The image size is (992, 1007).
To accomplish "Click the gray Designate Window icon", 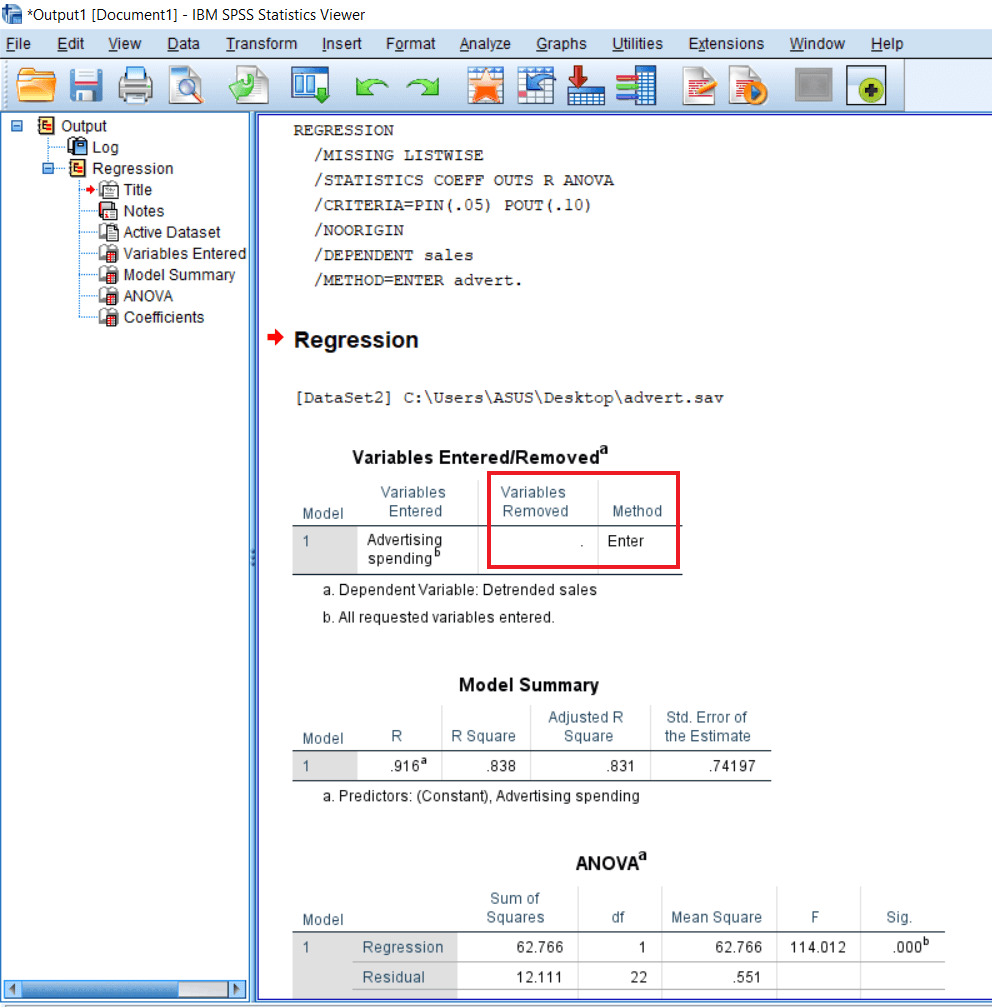I will 814,85.
